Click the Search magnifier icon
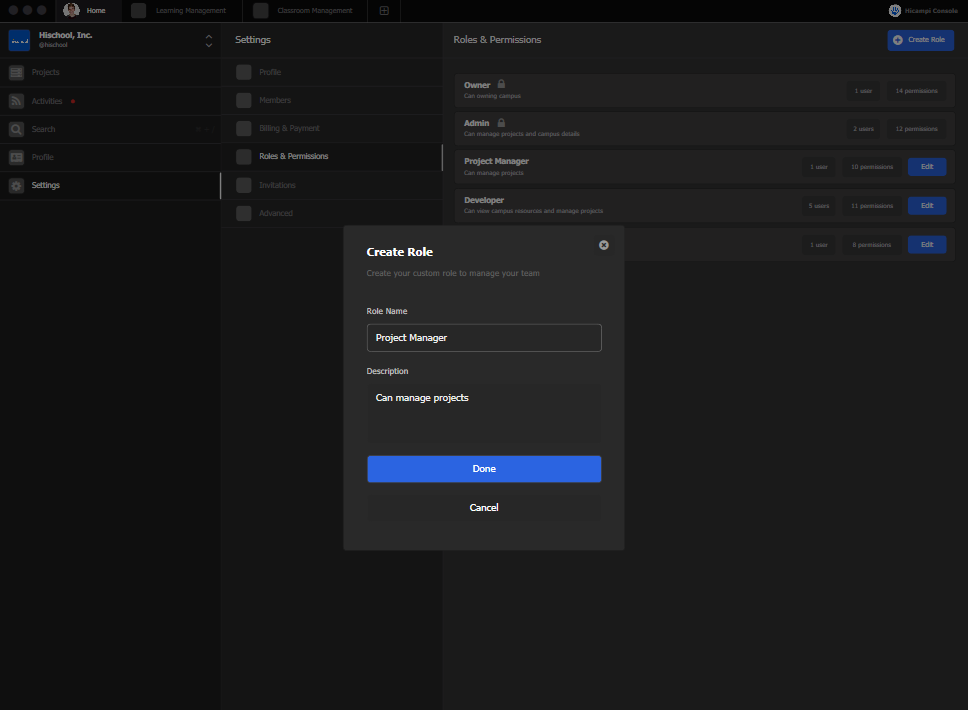 pyautogui.click(x=16, y=129)
